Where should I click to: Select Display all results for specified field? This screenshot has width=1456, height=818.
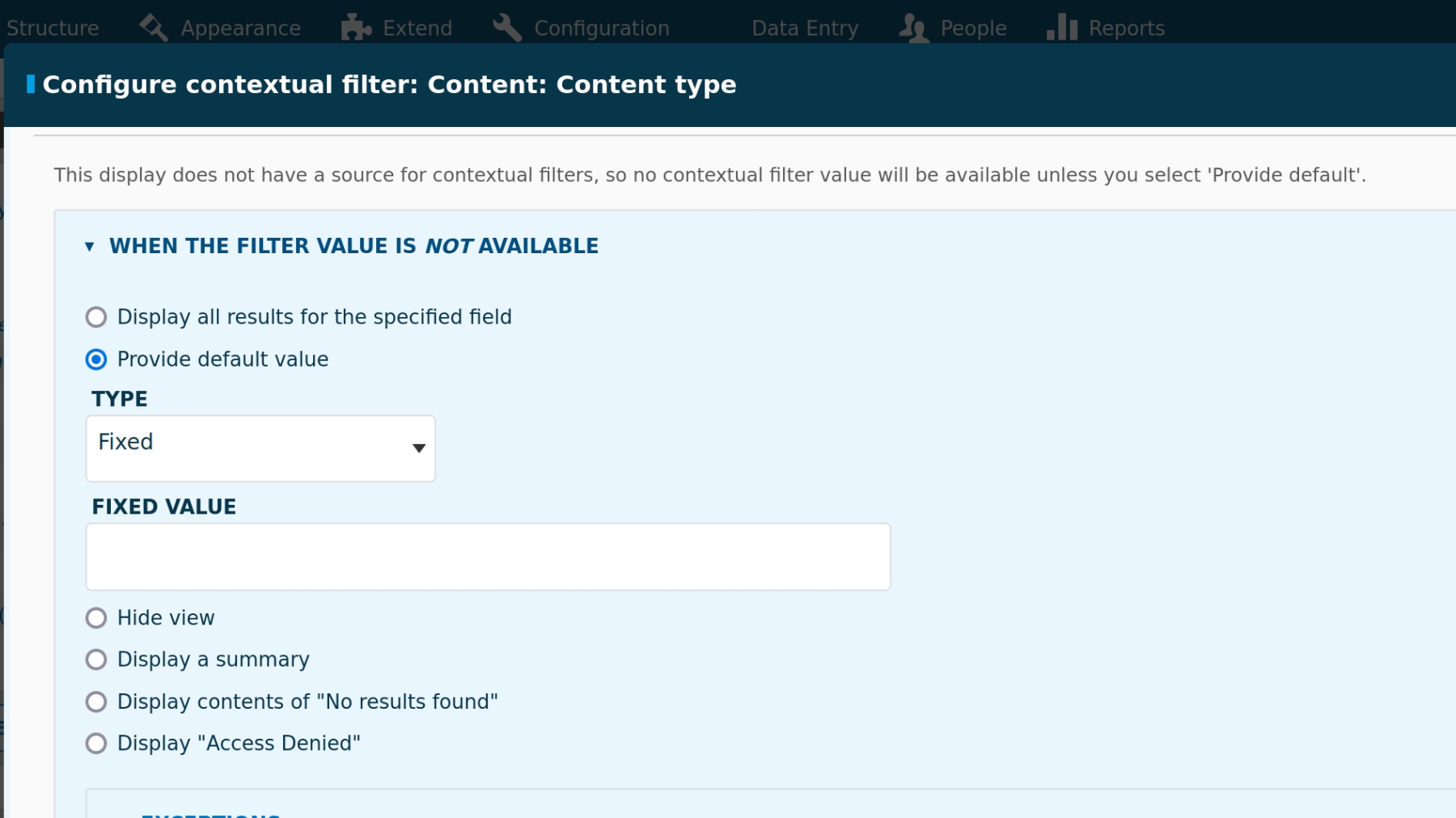click(x=96, y=317)
